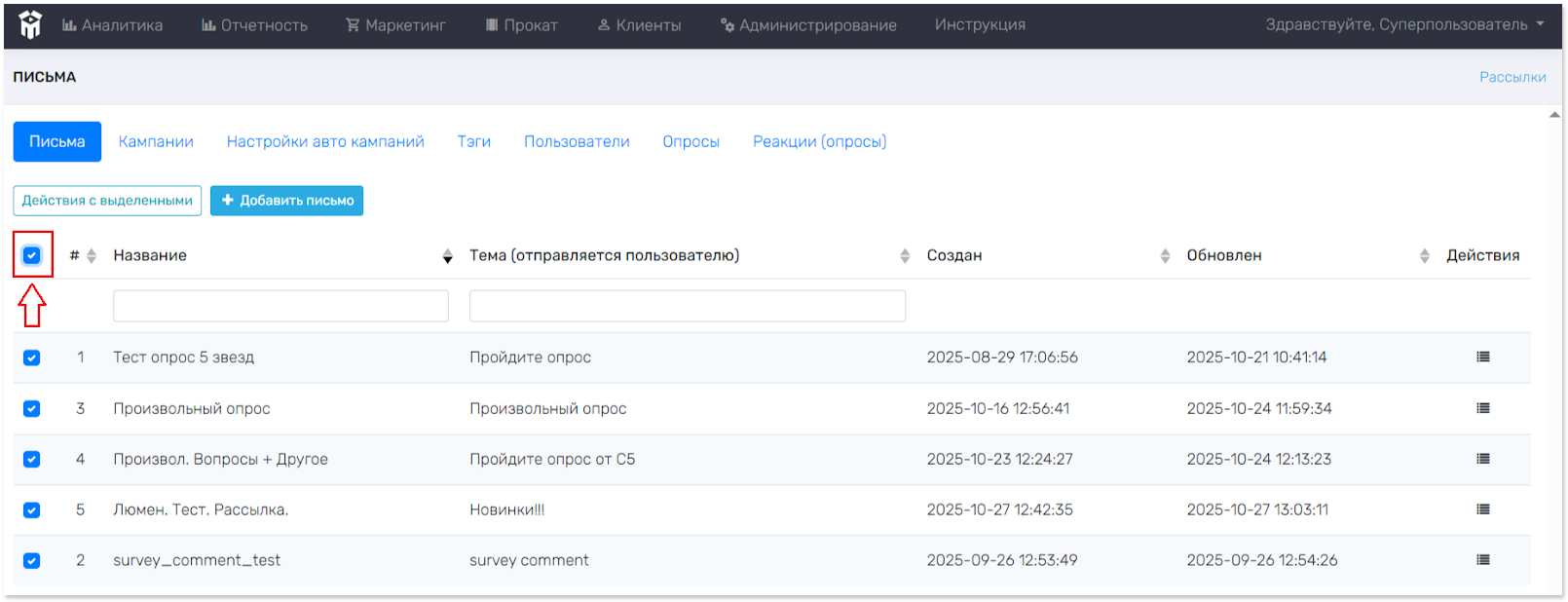
Task: Open actions menu for survey_comment_test row
Action: coord(1482,560)
